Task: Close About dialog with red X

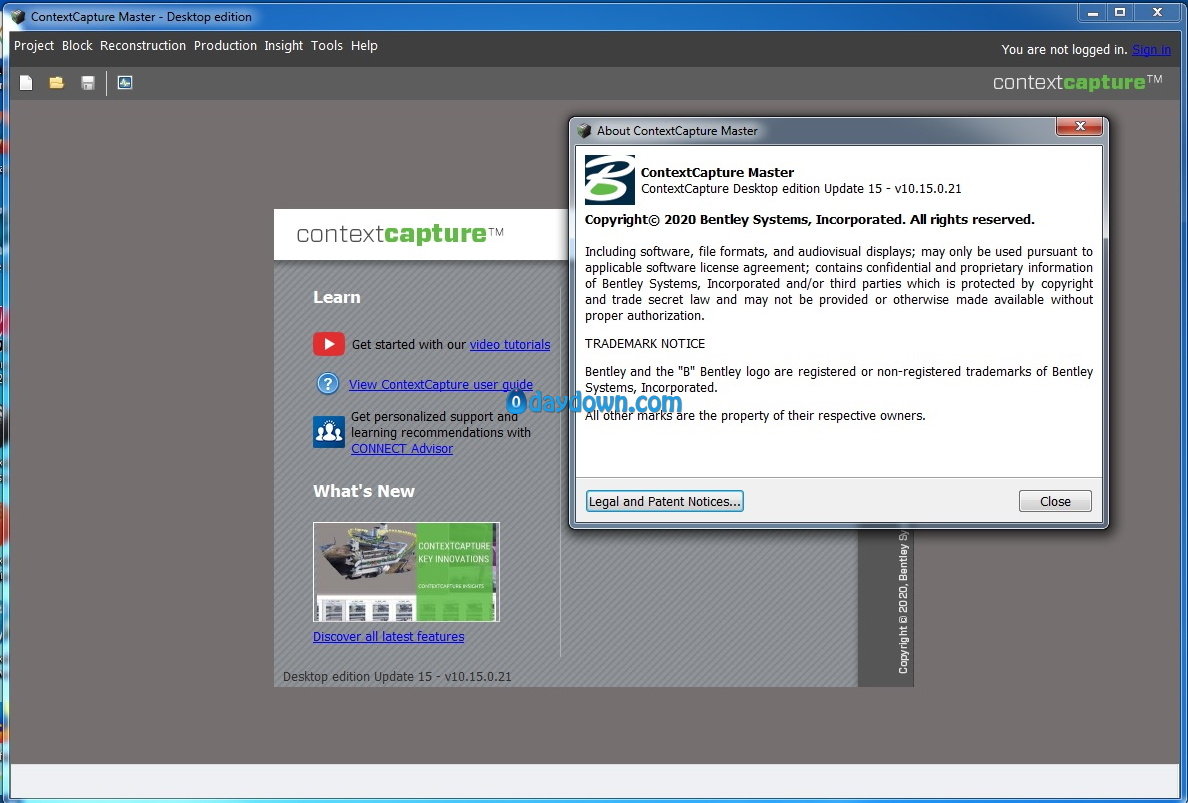Action: coord(1080,127)
